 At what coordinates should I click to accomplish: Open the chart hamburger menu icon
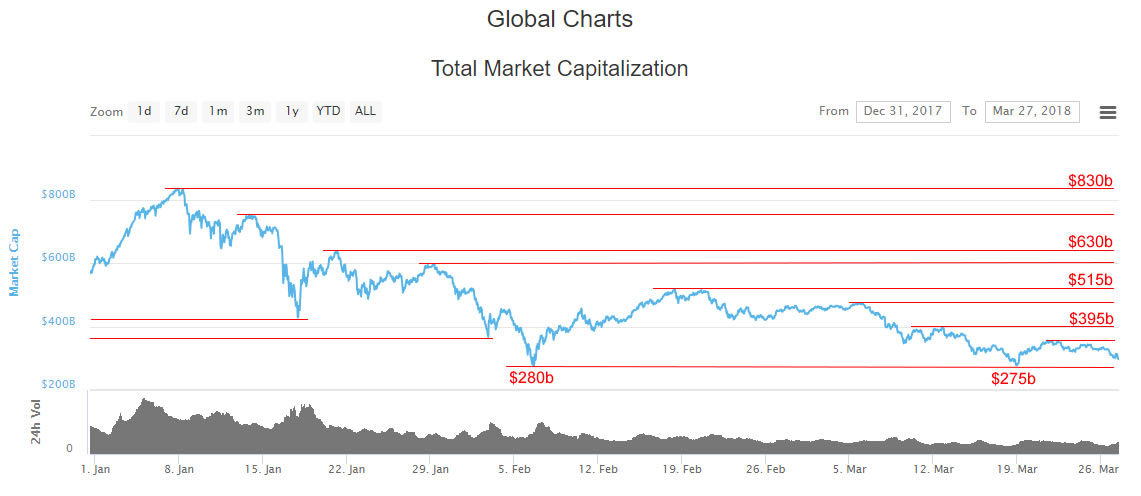tap(1108, 112)
